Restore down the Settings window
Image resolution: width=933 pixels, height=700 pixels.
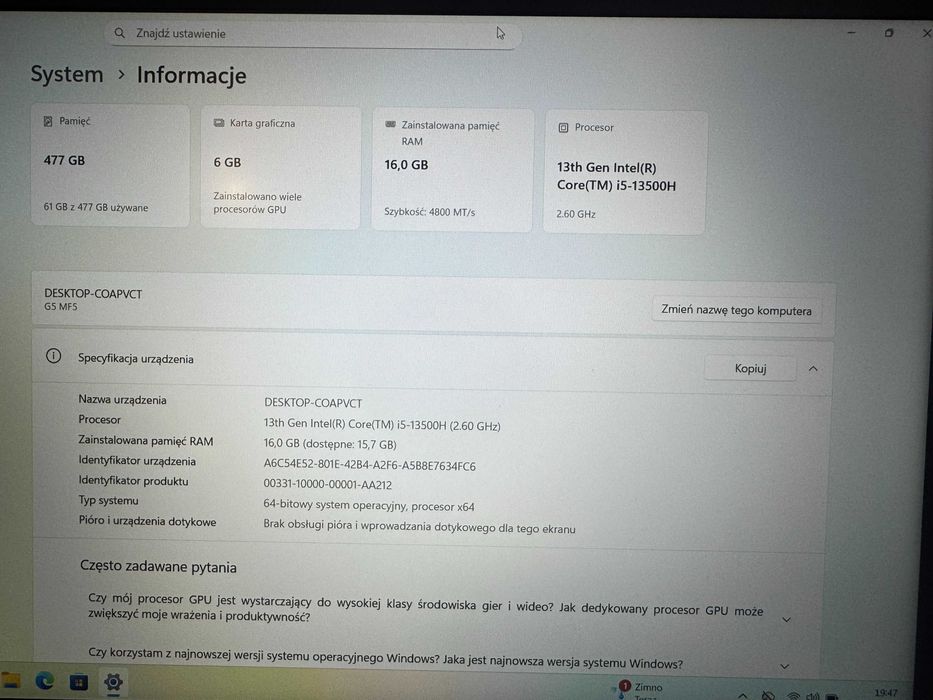pos(889,33)
